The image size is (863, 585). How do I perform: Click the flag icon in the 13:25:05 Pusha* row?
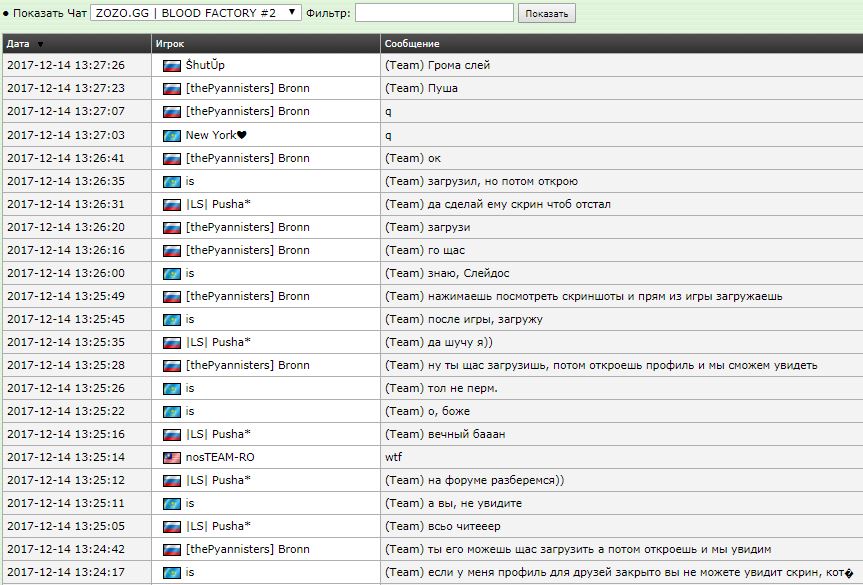[x=172, y=526]
